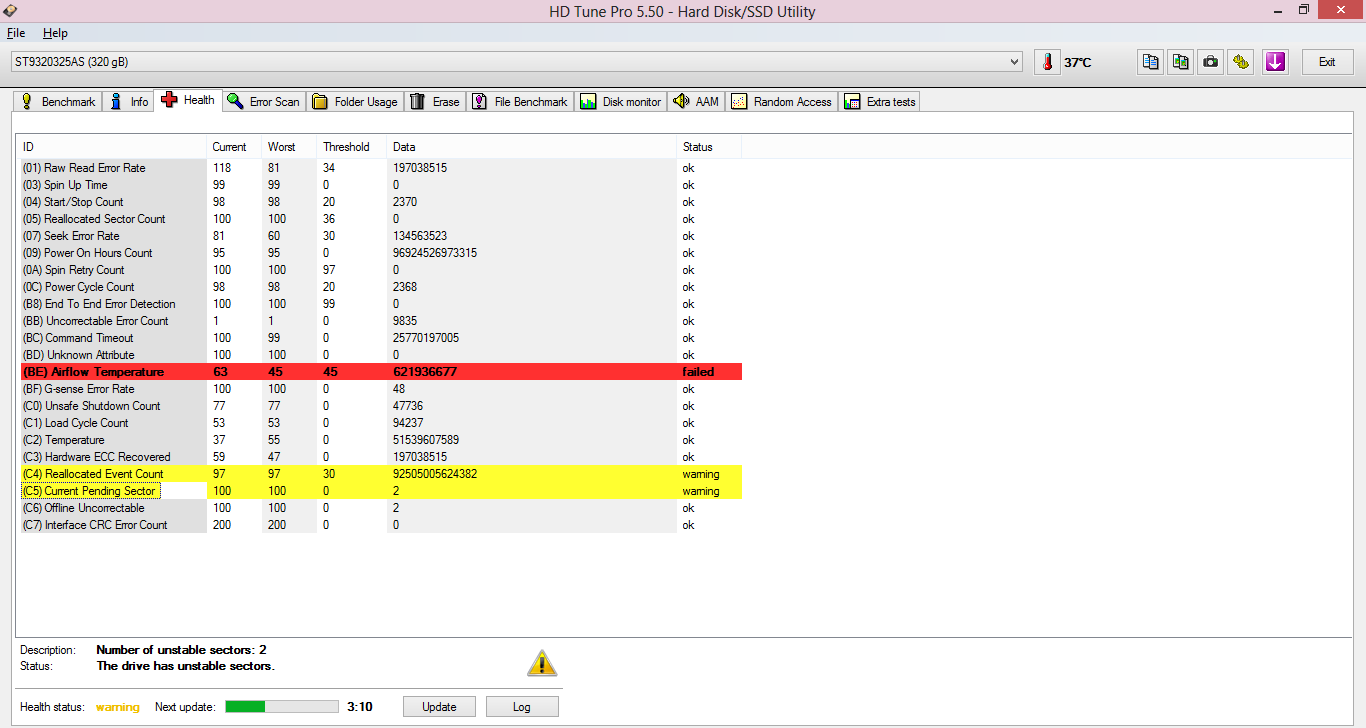Select the (B8) End To End Error Detection row
The height and width of the screenshot is (728, 1366).
(x=381, y=304)
